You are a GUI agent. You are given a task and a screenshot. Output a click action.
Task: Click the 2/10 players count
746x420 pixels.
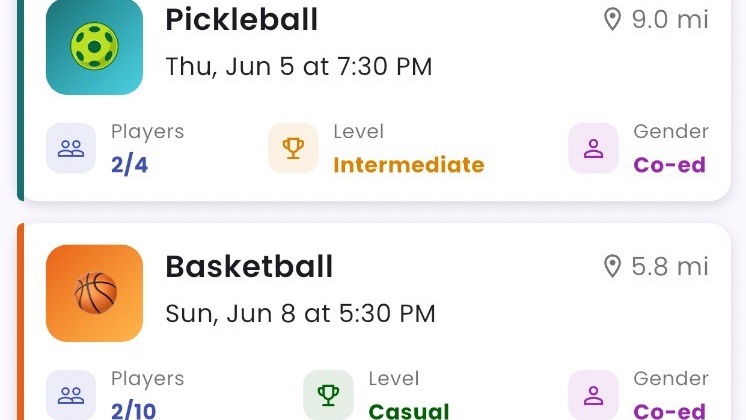click(133, 410)
